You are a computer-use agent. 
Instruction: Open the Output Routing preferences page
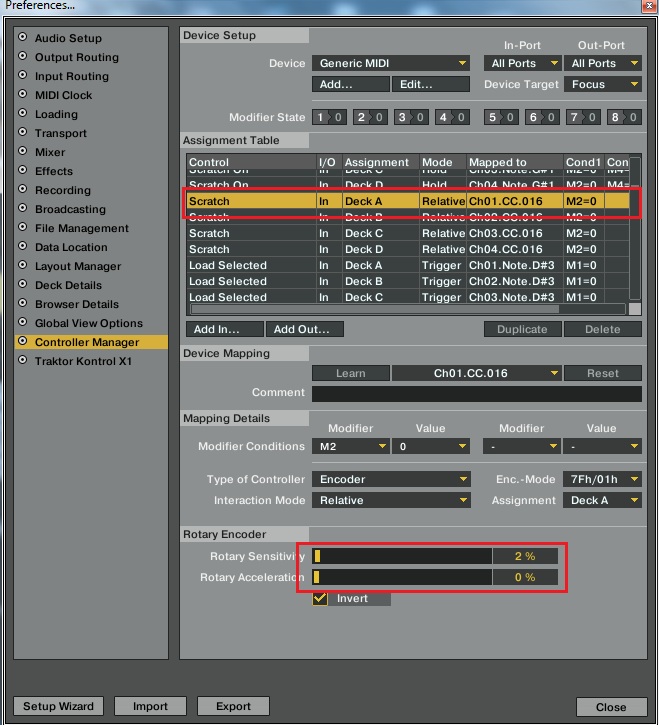(x=77, y=57)
